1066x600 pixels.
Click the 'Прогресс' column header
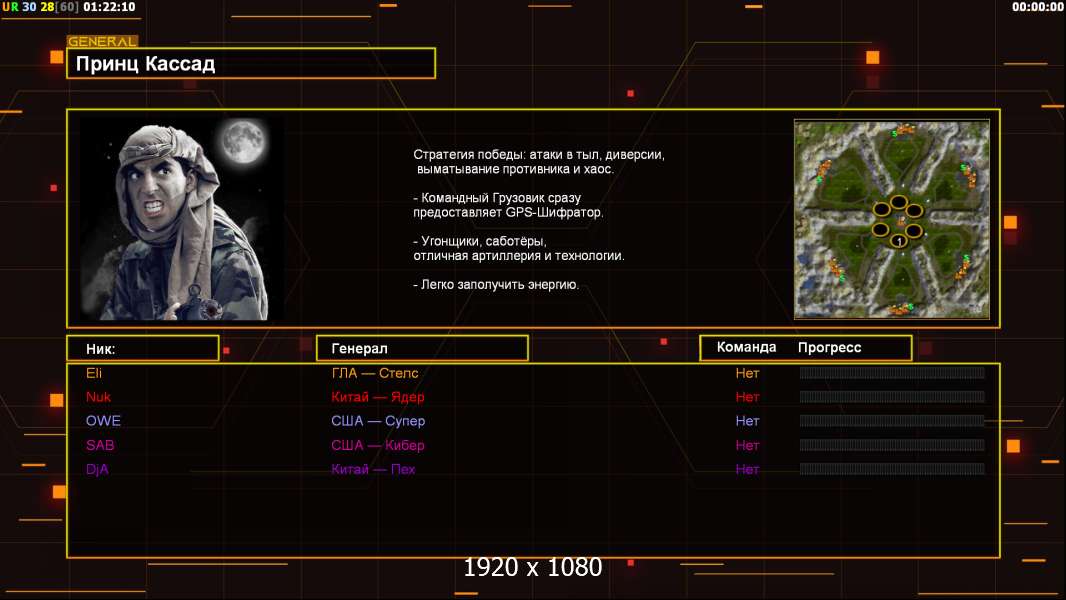click(x=829, y=347)
